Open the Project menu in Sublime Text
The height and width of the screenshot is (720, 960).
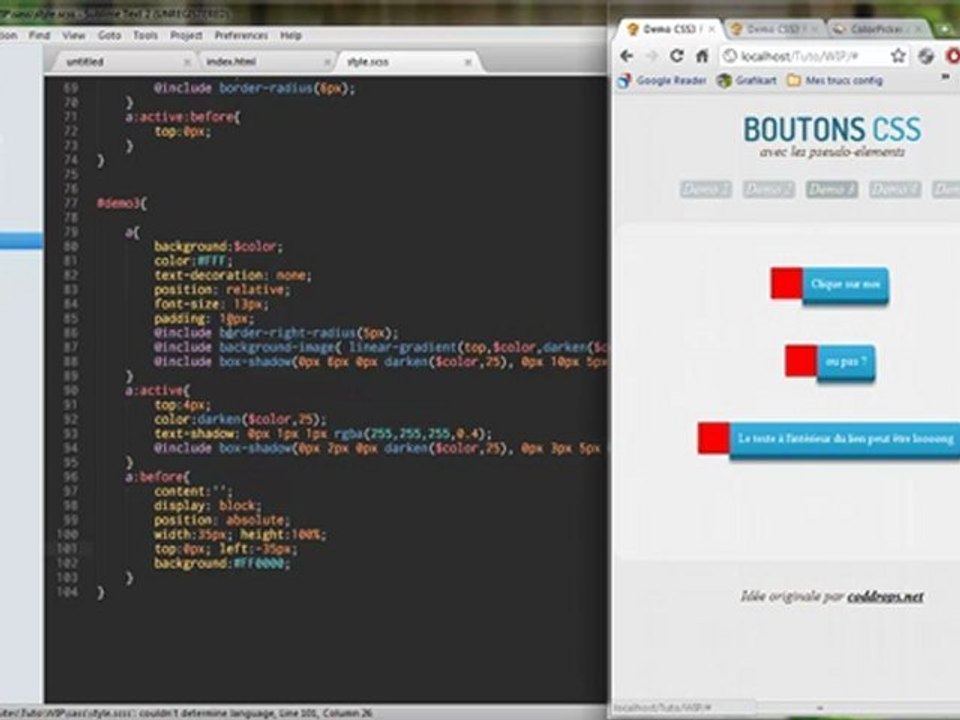coord(186,36)
